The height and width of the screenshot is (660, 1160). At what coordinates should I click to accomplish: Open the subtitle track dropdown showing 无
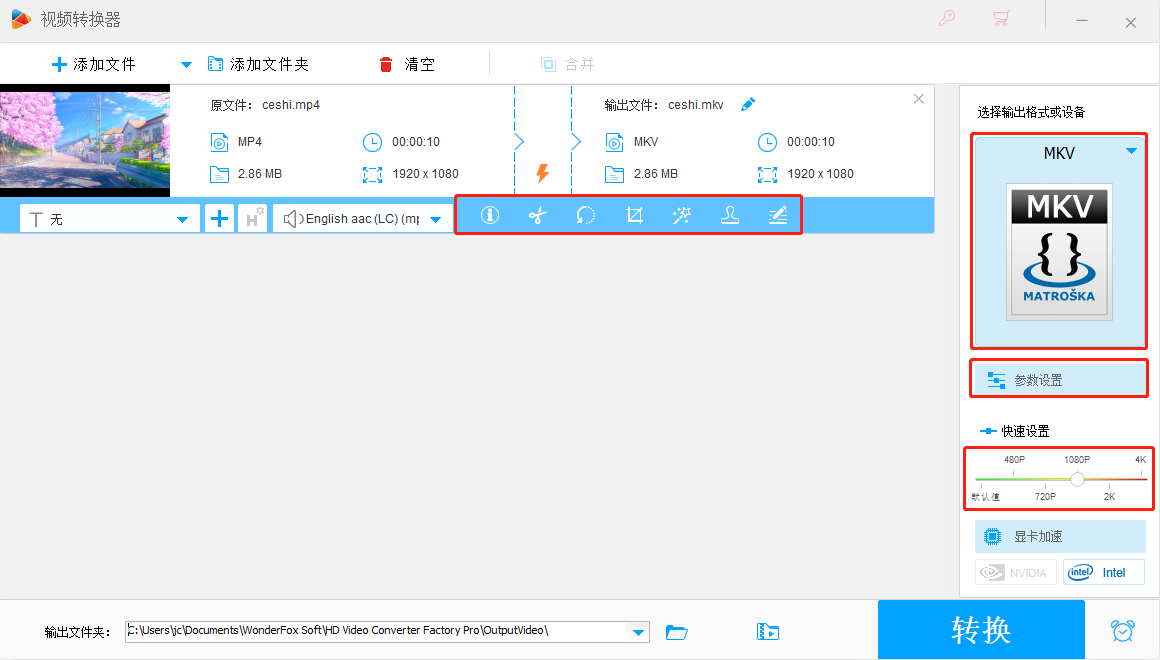click(x=109, y=218)
